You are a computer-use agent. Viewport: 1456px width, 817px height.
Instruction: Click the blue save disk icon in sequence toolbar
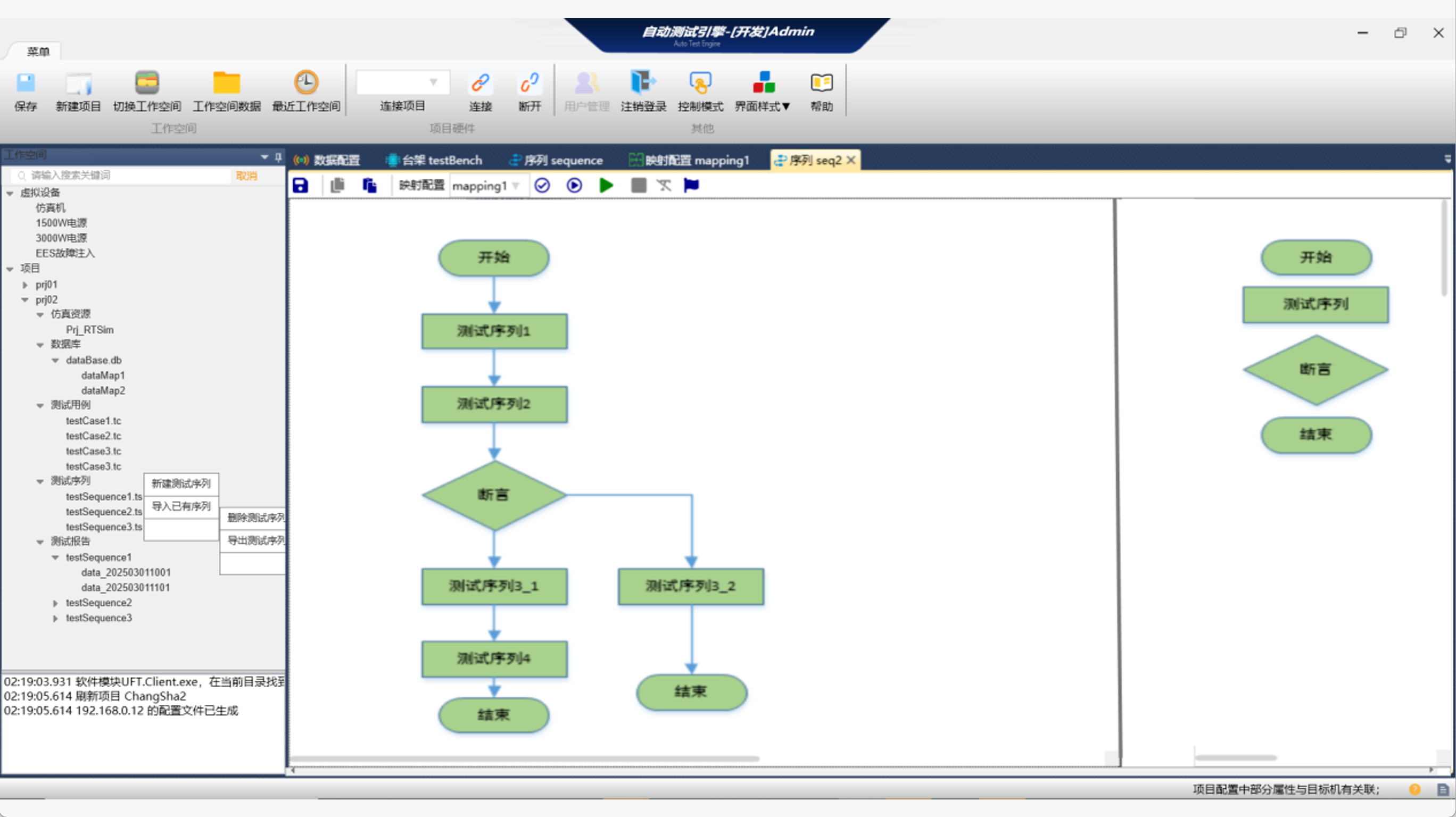click(x=300, y=185)
